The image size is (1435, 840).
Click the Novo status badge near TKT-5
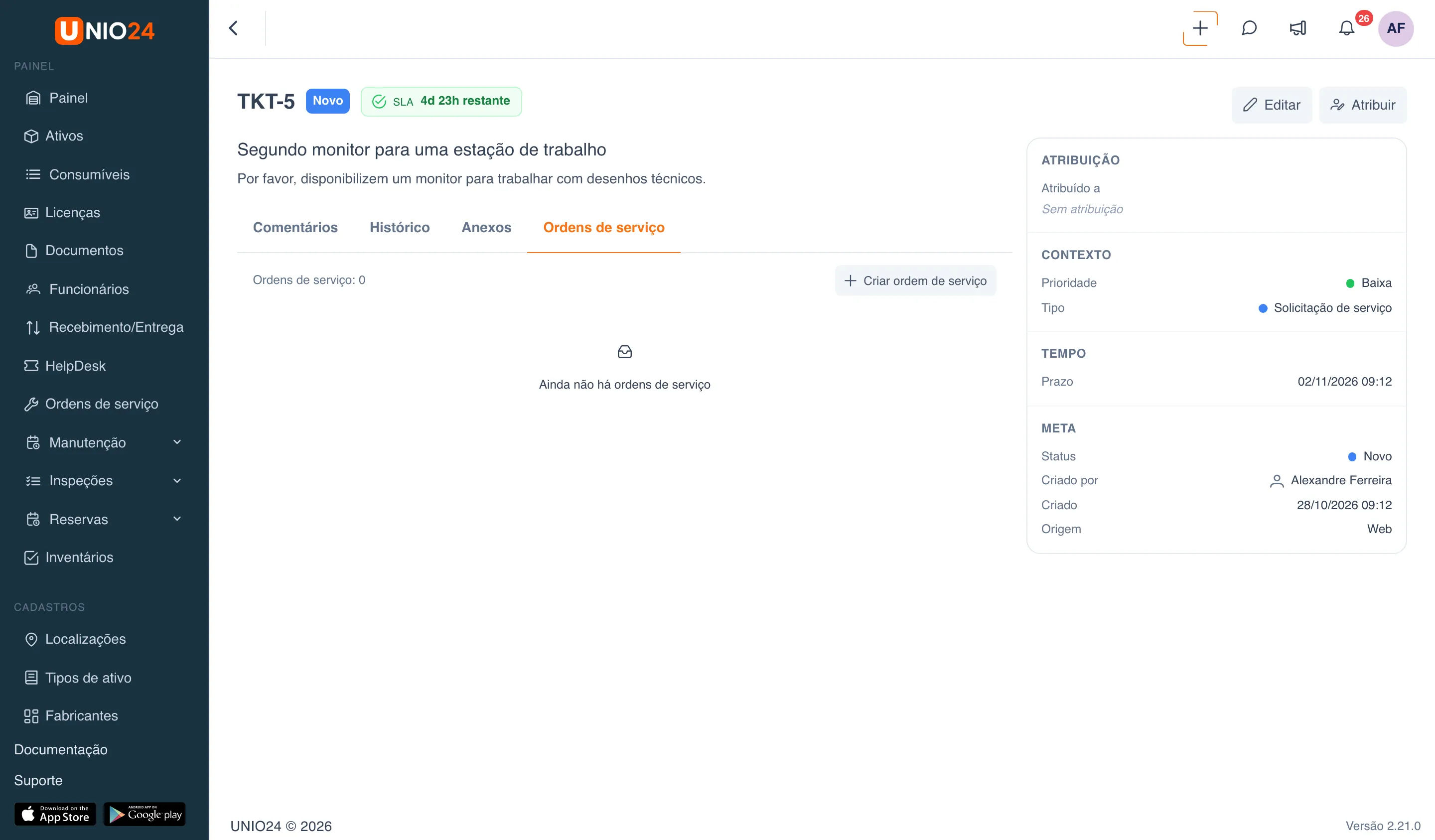[x=327, y=101]
